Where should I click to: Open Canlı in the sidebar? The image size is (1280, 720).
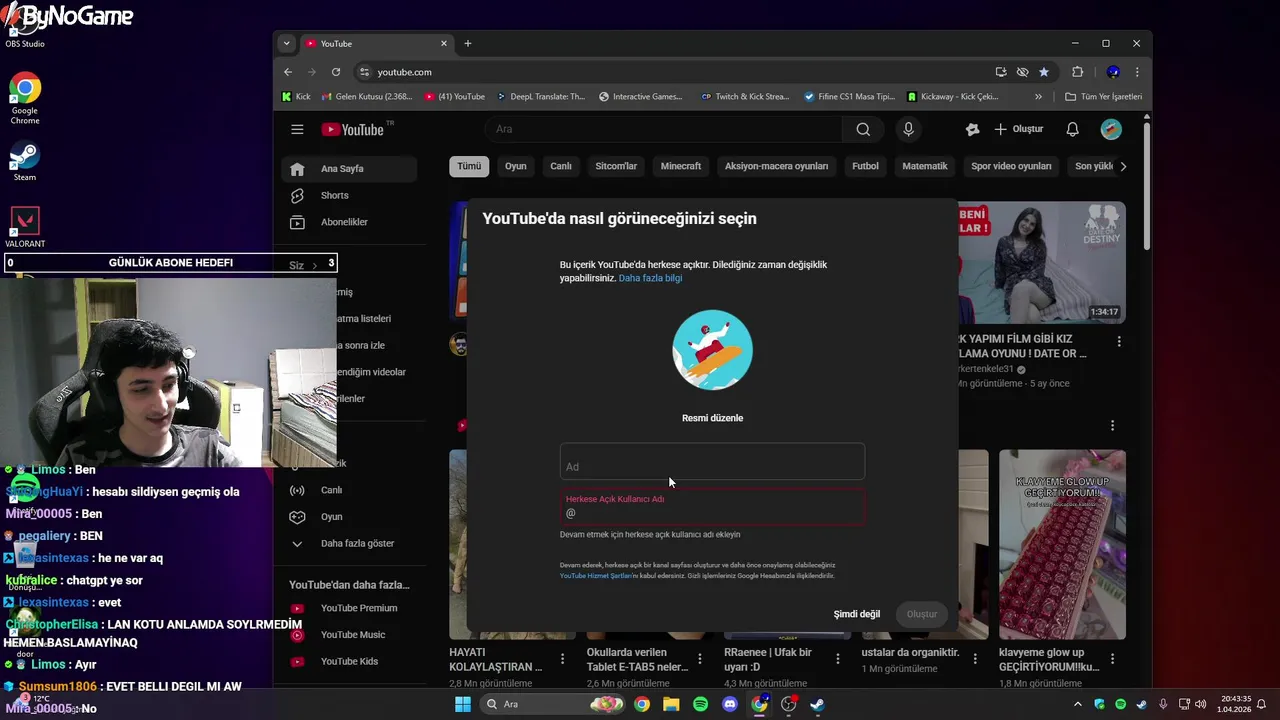pyautogui.click(x=349, y=490)
